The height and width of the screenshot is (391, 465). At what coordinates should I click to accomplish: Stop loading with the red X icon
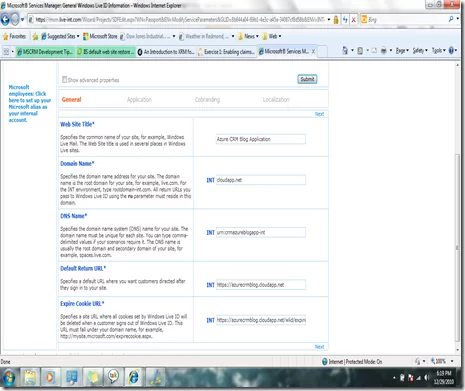(353, 20)
